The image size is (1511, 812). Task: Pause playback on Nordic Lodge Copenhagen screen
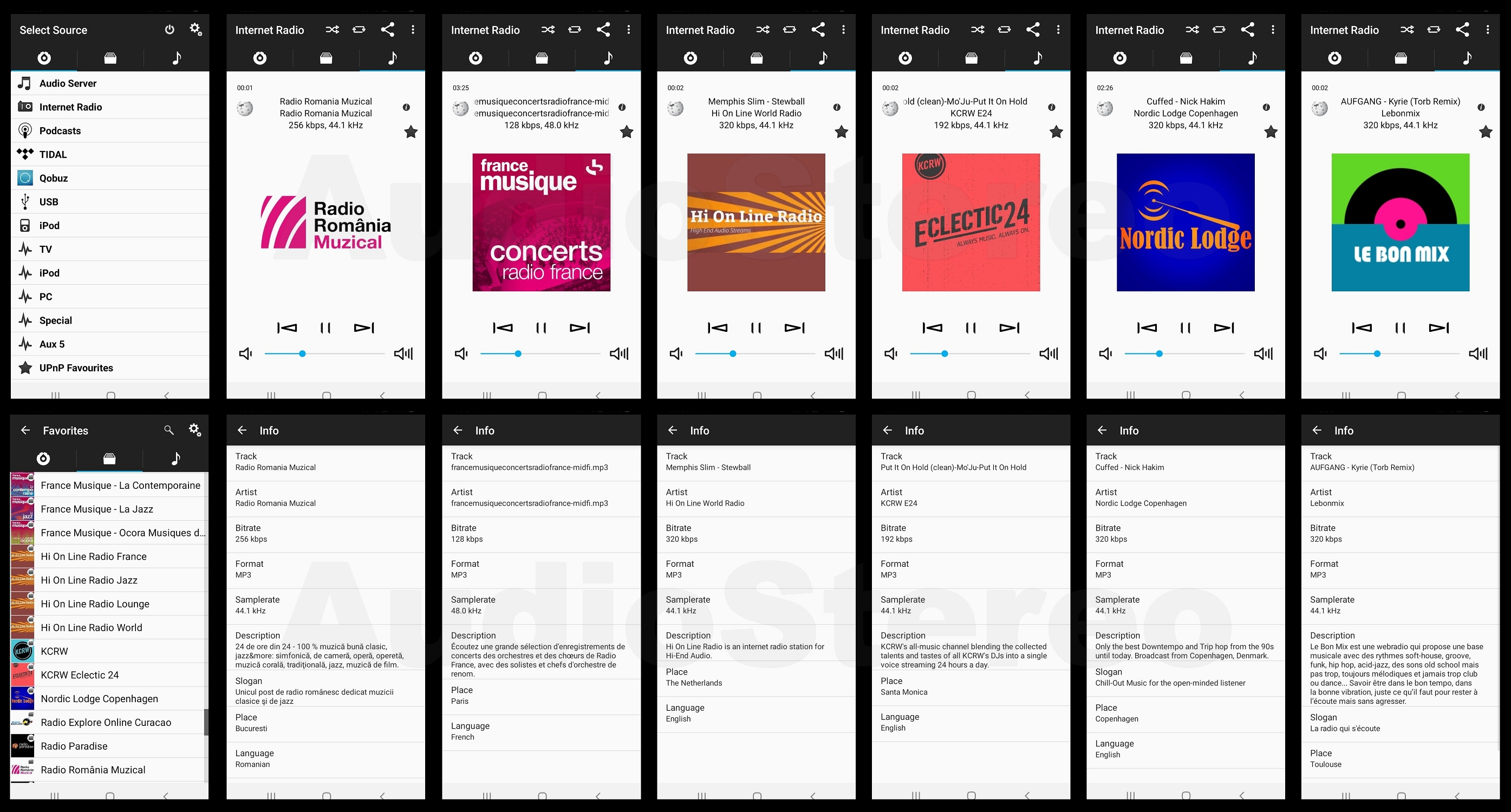tap(1186, 328)
